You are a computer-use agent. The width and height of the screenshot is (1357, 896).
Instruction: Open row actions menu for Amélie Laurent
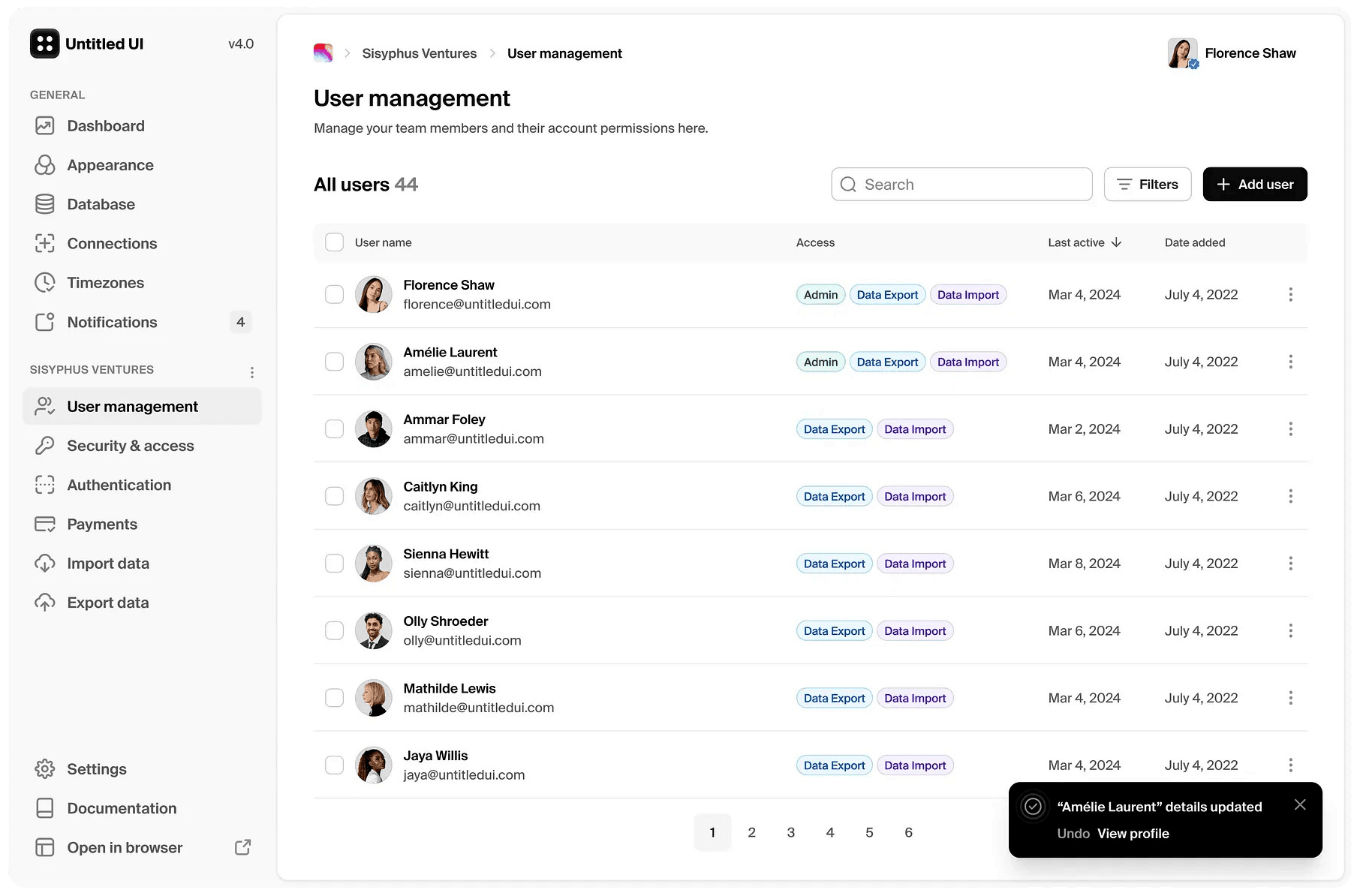click(x=1290, y=362)
